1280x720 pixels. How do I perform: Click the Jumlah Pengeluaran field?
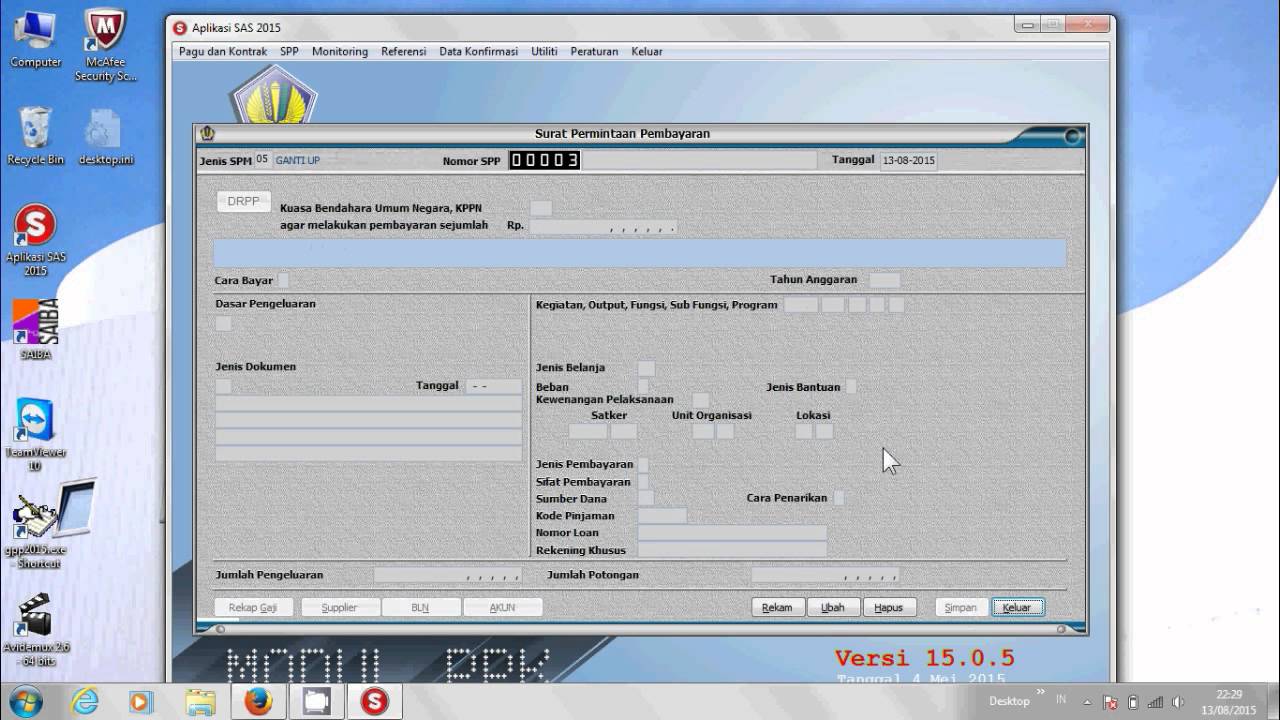coord(448,575)
